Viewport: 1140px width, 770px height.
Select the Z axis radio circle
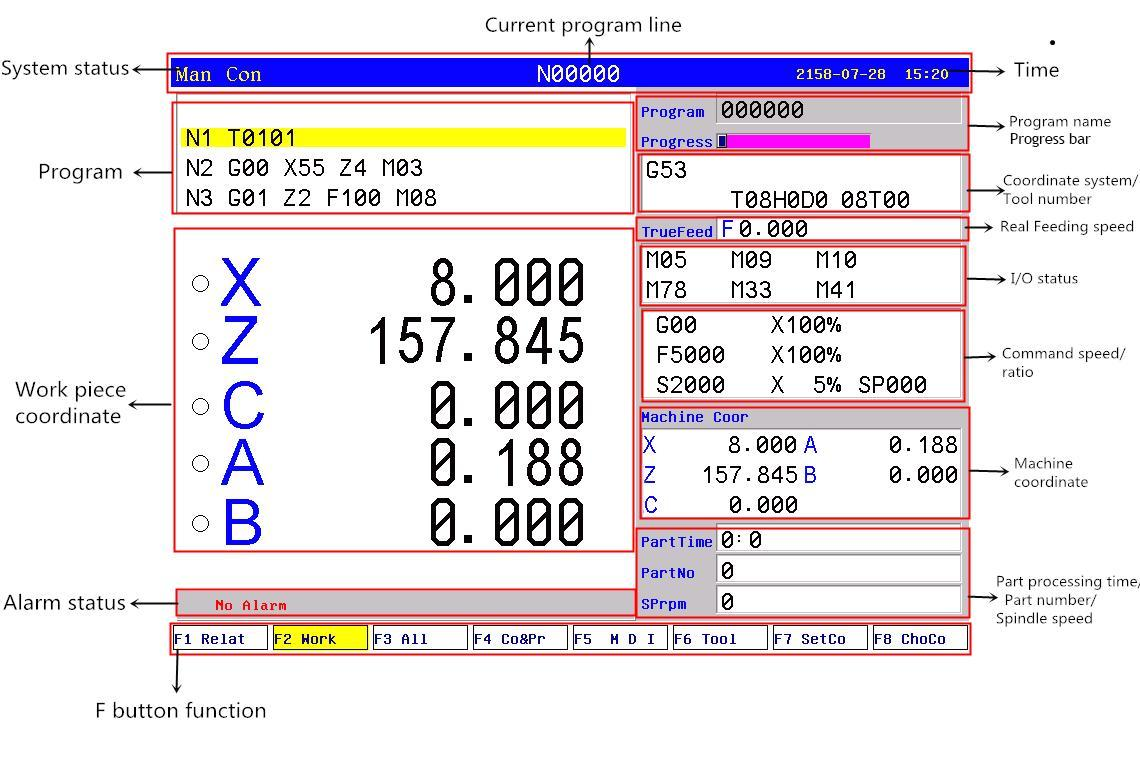pyautogui.click(x=201, y=342)
